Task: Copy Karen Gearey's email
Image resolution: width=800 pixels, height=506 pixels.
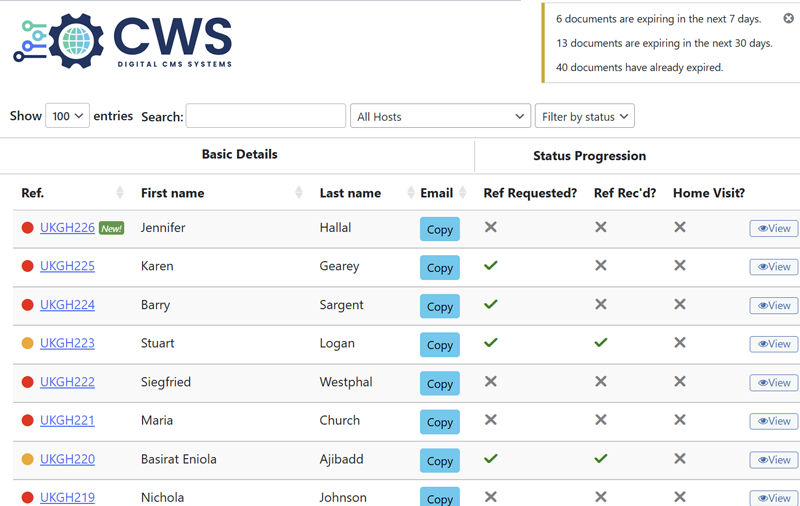Action: [x=440, y=267]
